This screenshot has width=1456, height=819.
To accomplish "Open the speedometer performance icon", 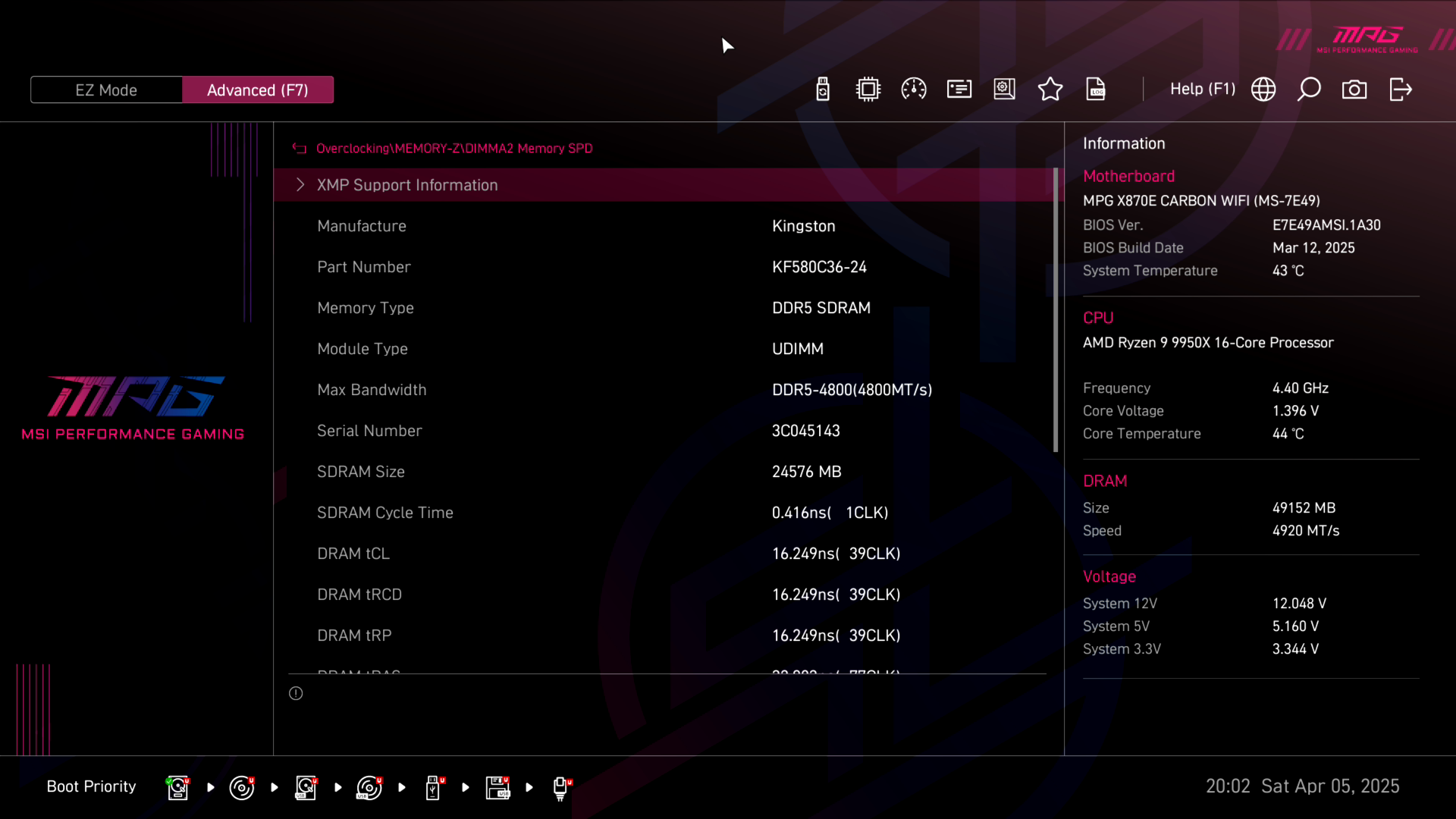I will coord(914,89).
